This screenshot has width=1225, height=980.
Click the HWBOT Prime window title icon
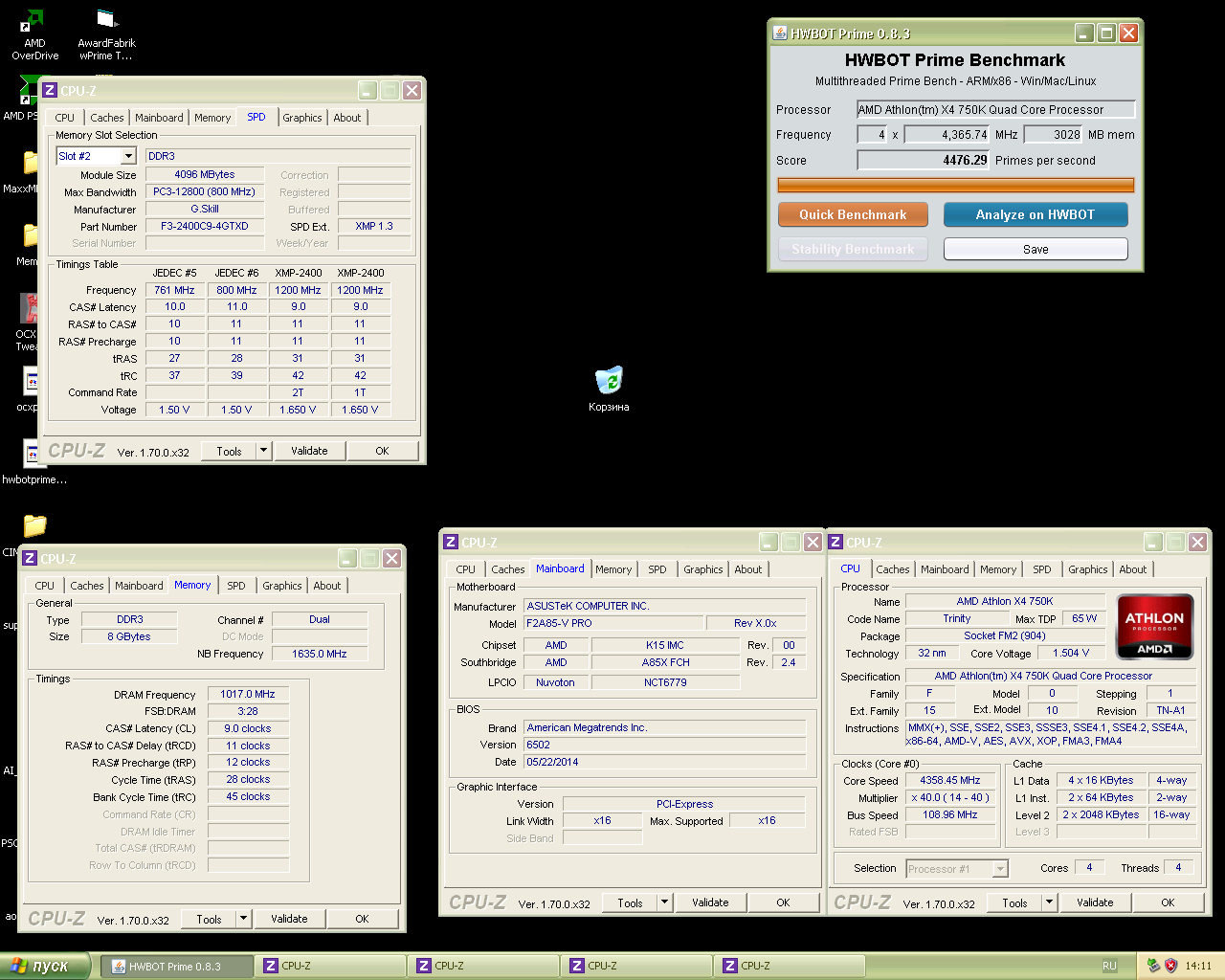tap(780, 33)
